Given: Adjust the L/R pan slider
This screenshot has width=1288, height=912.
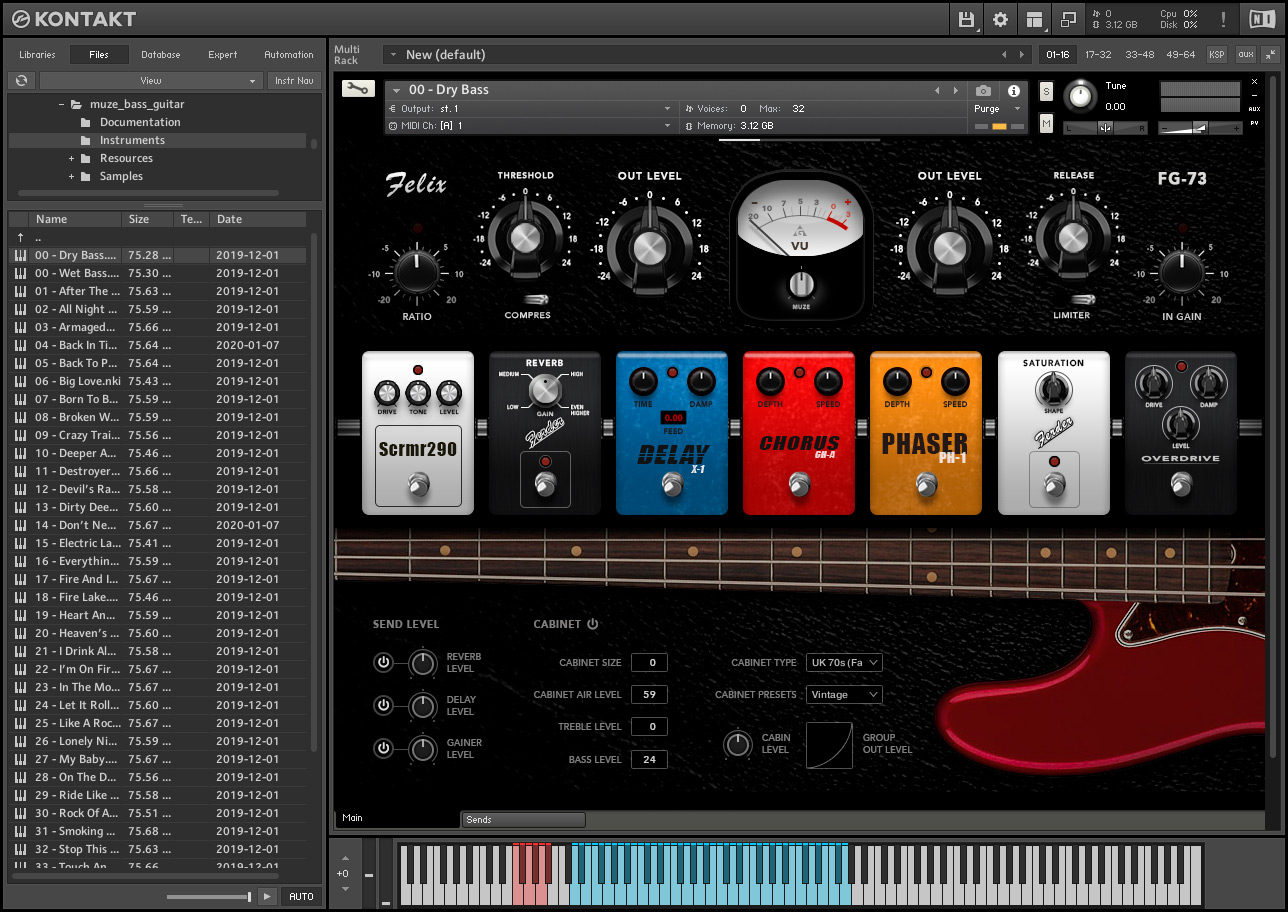Looking at the screenshot, I should [x=1105, y=128].
